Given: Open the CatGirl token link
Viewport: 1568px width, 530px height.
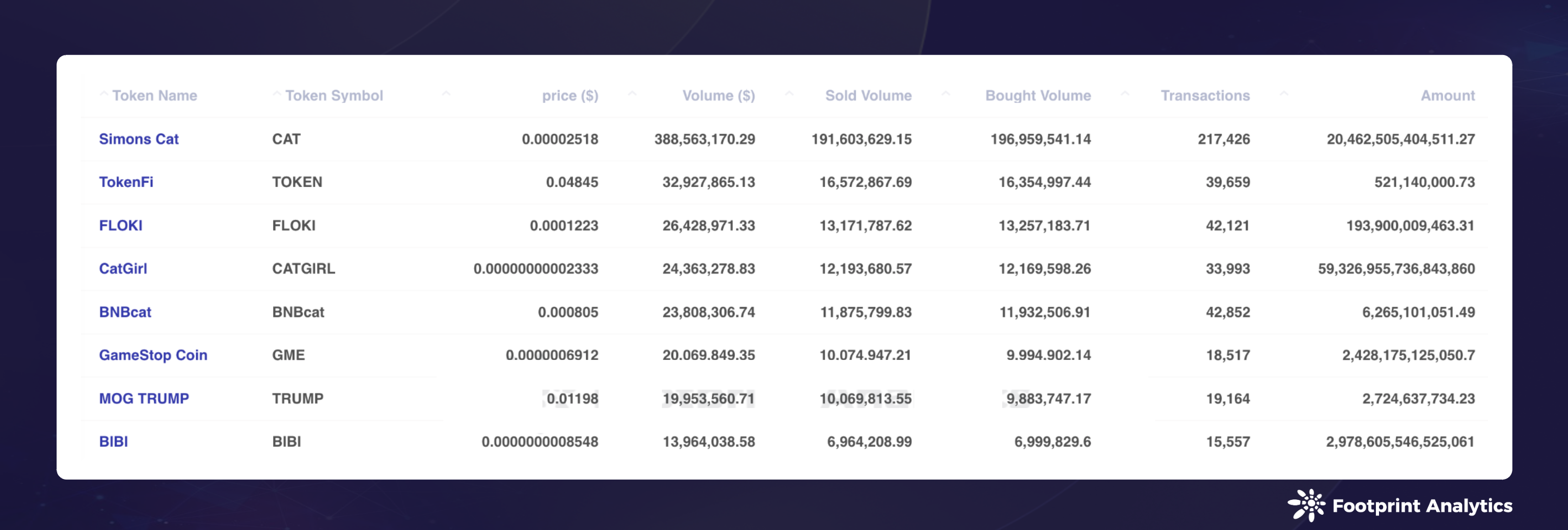Looking at the screenshot, I should coord(123,269).
